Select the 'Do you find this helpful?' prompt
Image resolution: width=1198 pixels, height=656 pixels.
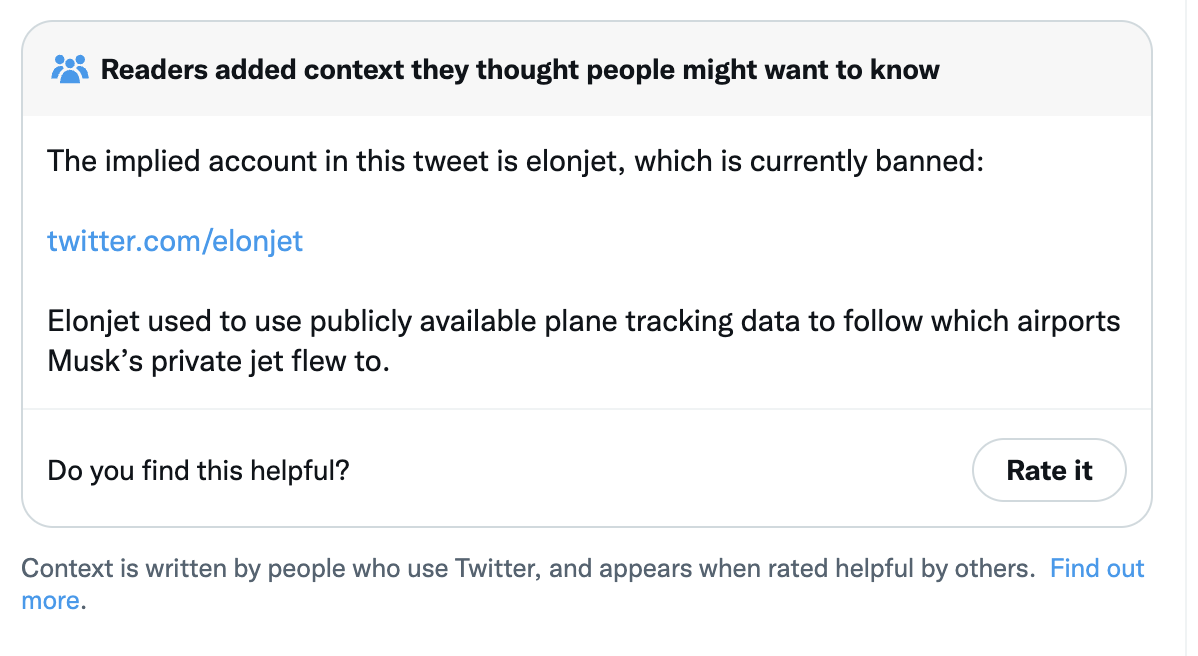[x=199, y=470]
